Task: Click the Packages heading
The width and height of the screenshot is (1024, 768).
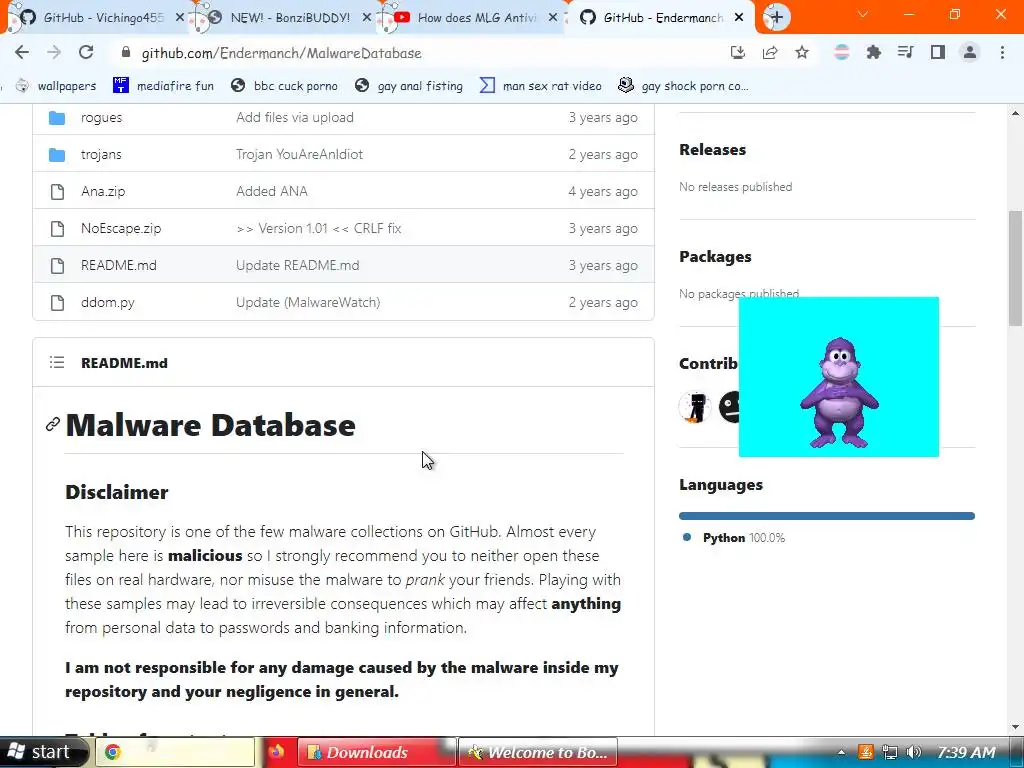Action: pos(715,257)
